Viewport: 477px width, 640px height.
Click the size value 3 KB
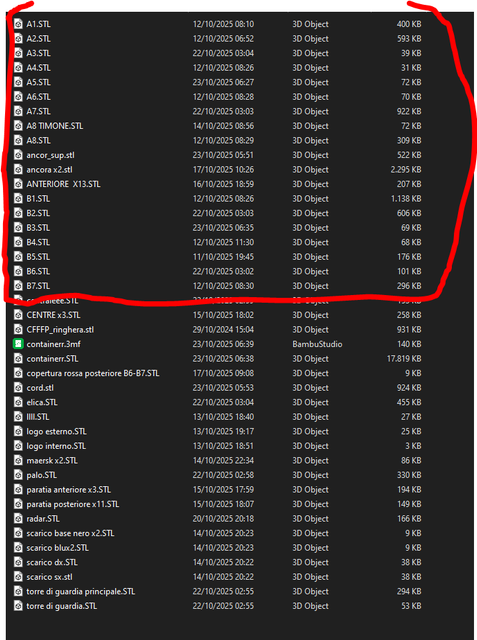pos(413,446)
